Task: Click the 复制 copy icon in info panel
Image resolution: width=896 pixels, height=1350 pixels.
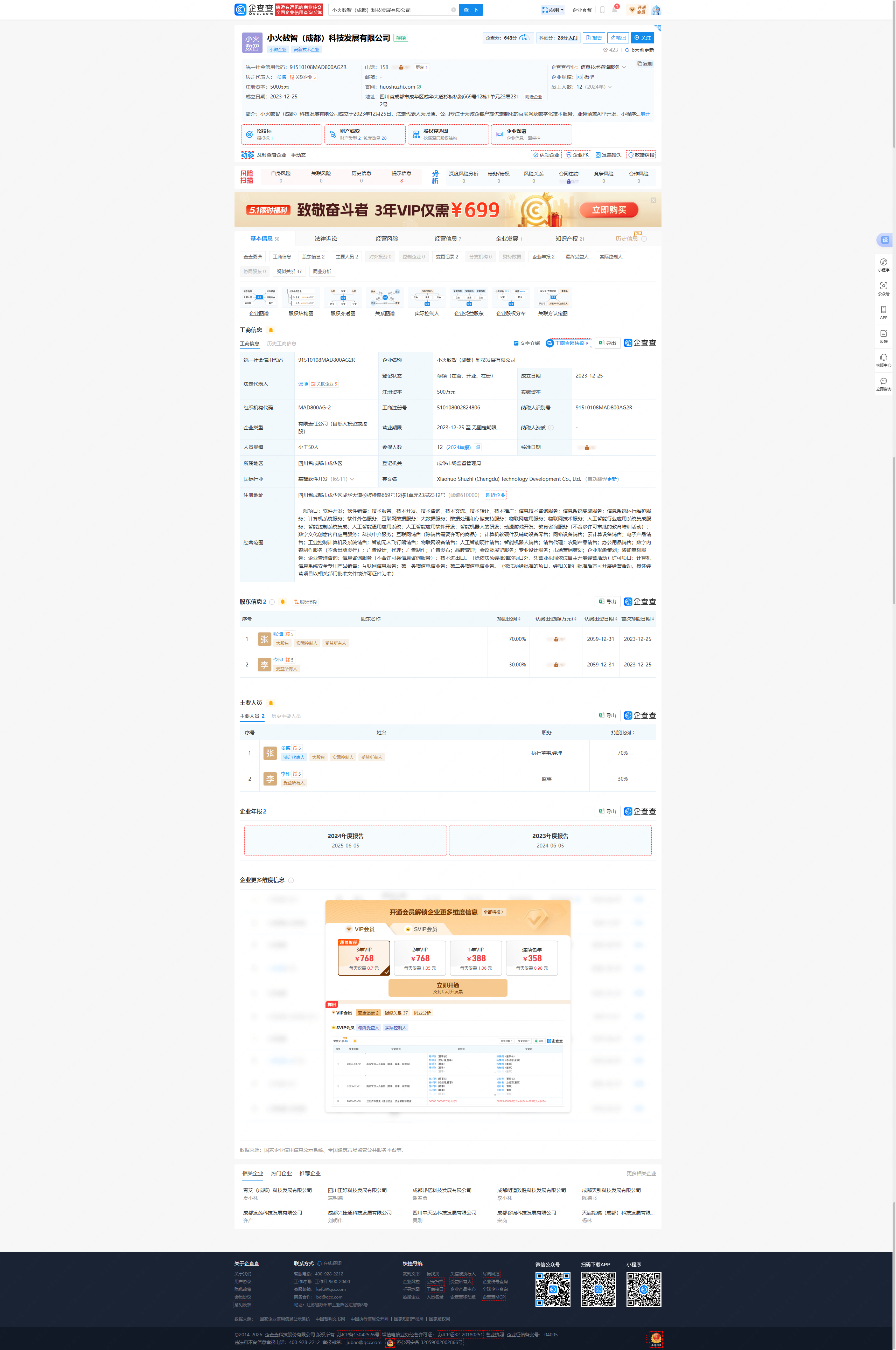Action: (640, 63)
